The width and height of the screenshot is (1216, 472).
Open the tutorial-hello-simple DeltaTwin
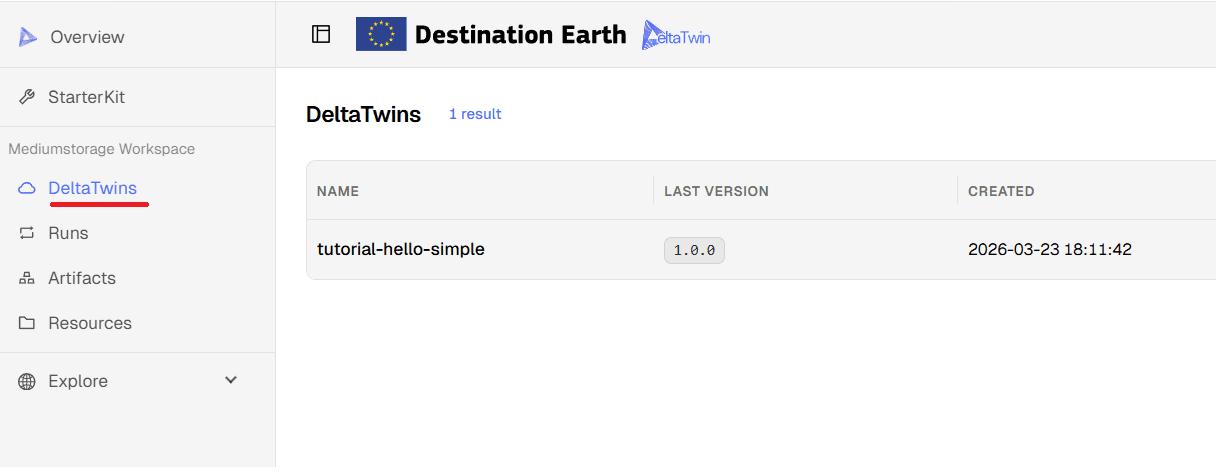pos(401,249)
